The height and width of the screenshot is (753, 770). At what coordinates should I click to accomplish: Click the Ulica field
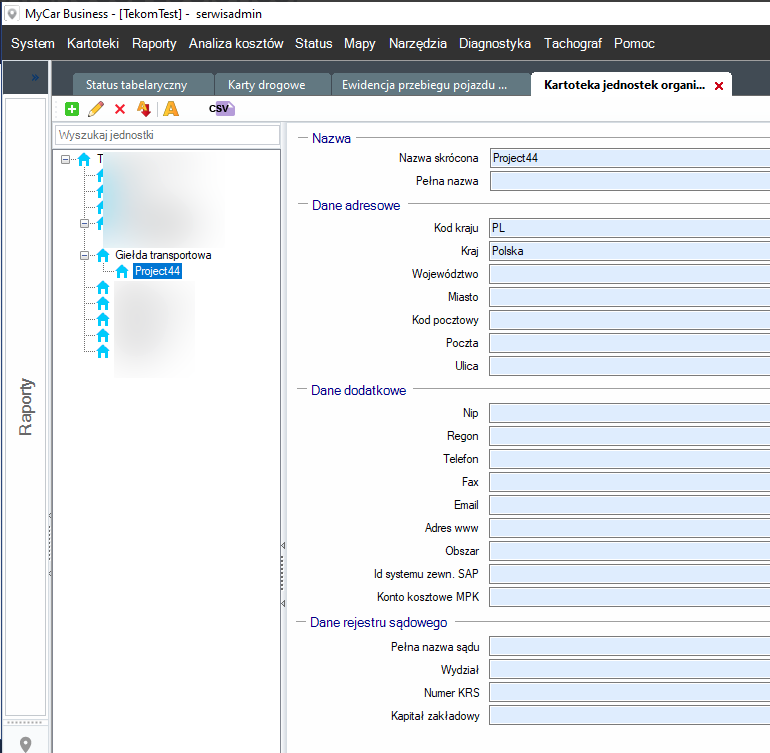(630, 366)
